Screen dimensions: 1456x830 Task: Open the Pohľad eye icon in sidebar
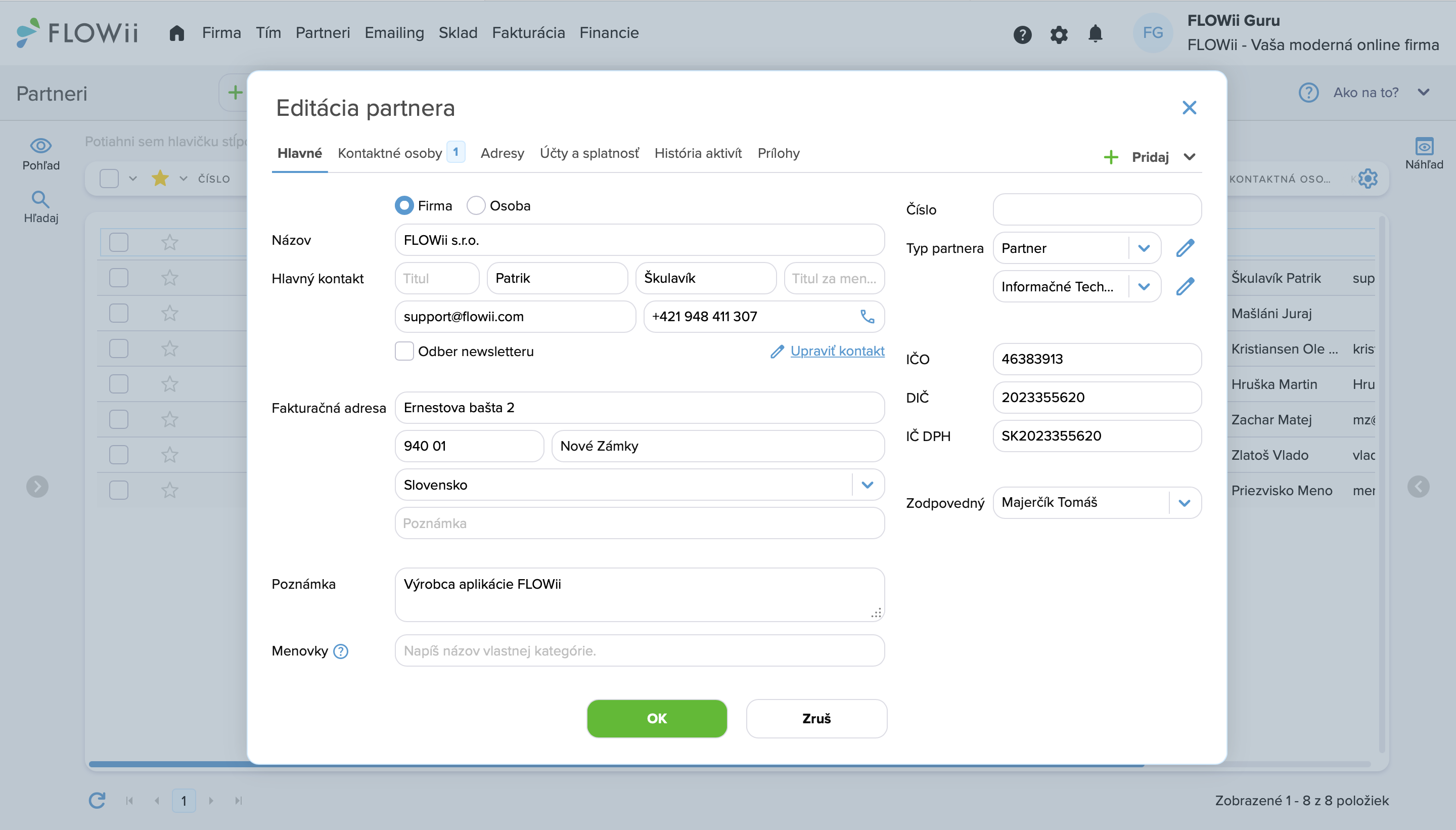click(41, 146)
